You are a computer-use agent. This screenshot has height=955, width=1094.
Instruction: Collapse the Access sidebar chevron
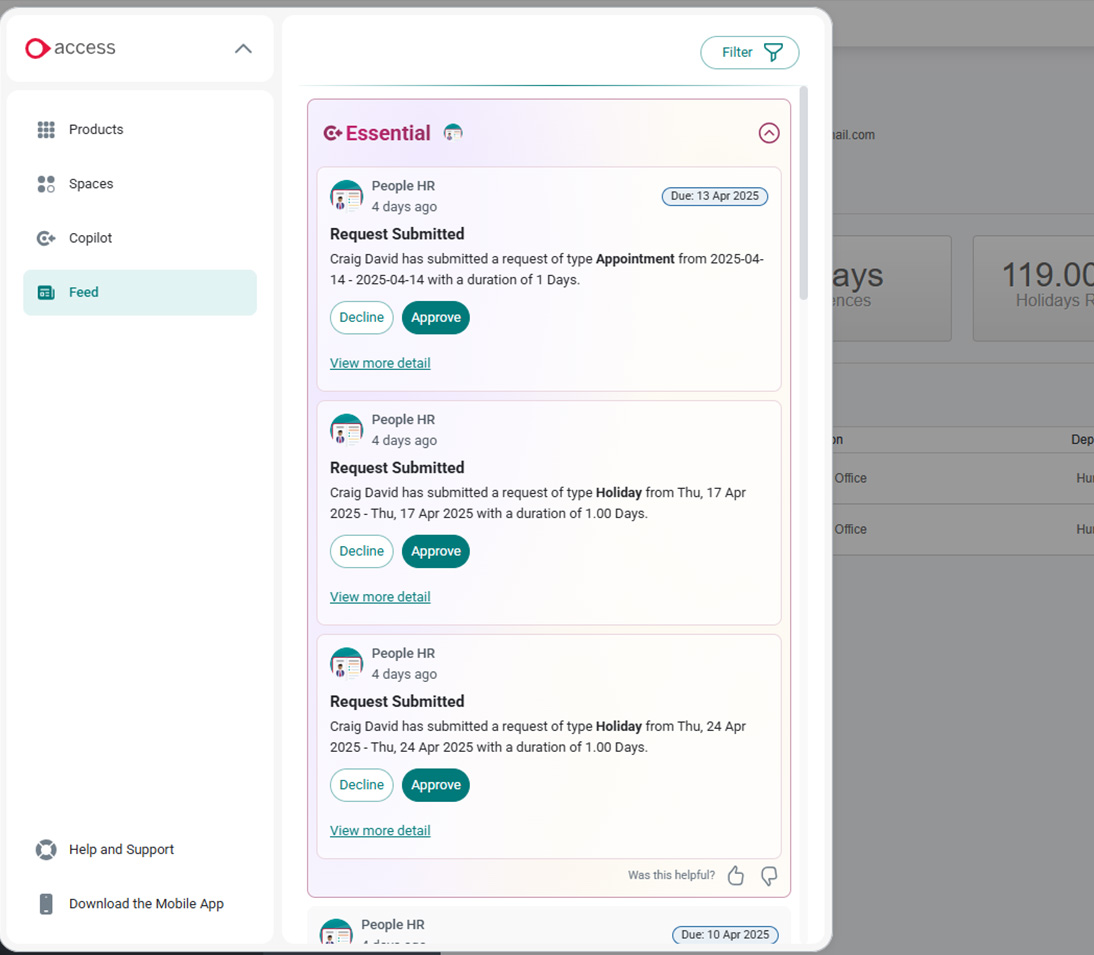click(243, 49)
